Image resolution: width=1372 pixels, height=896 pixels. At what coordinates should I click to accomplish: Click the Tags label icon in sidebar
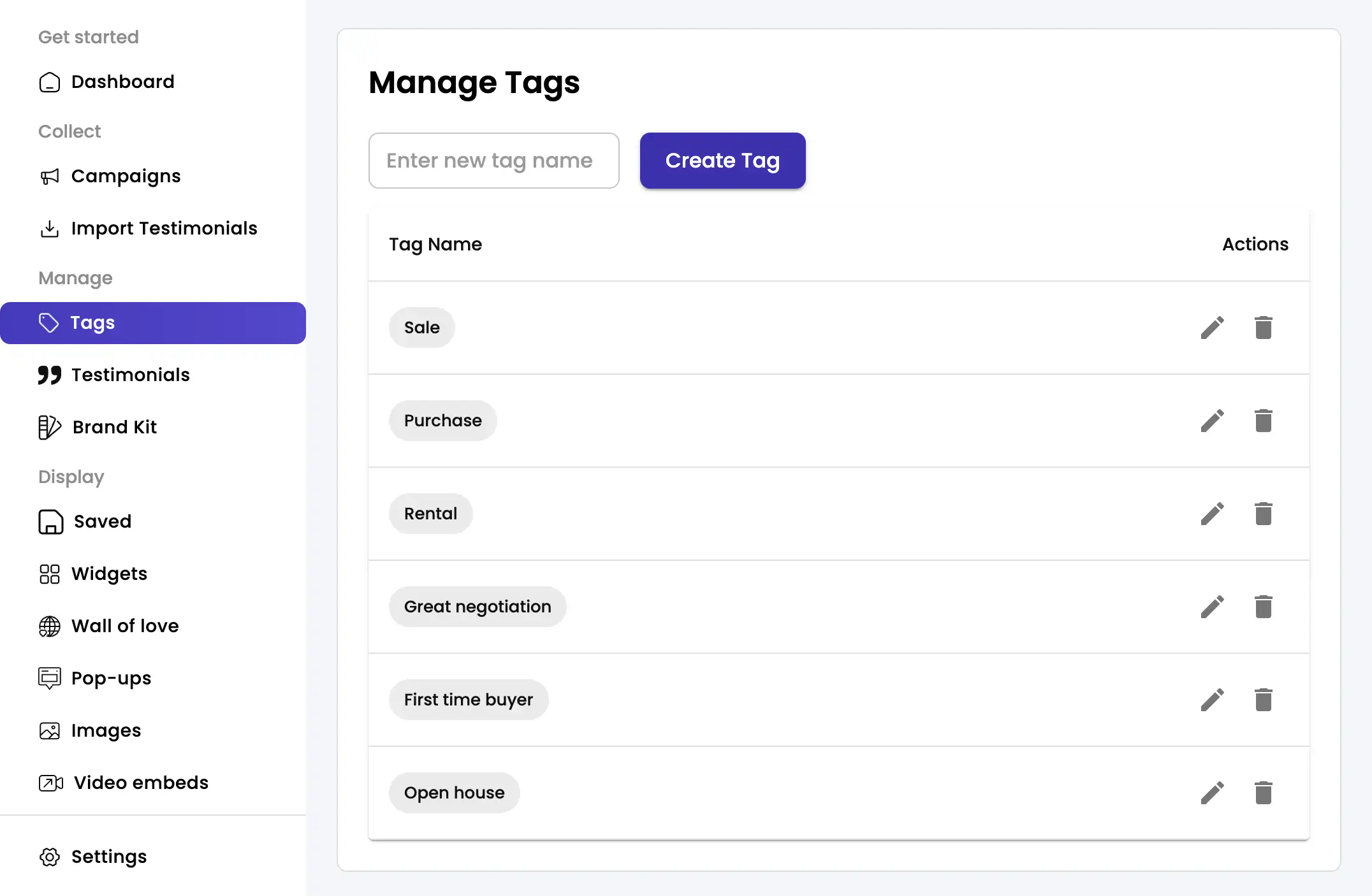click(x=50, y=323)
